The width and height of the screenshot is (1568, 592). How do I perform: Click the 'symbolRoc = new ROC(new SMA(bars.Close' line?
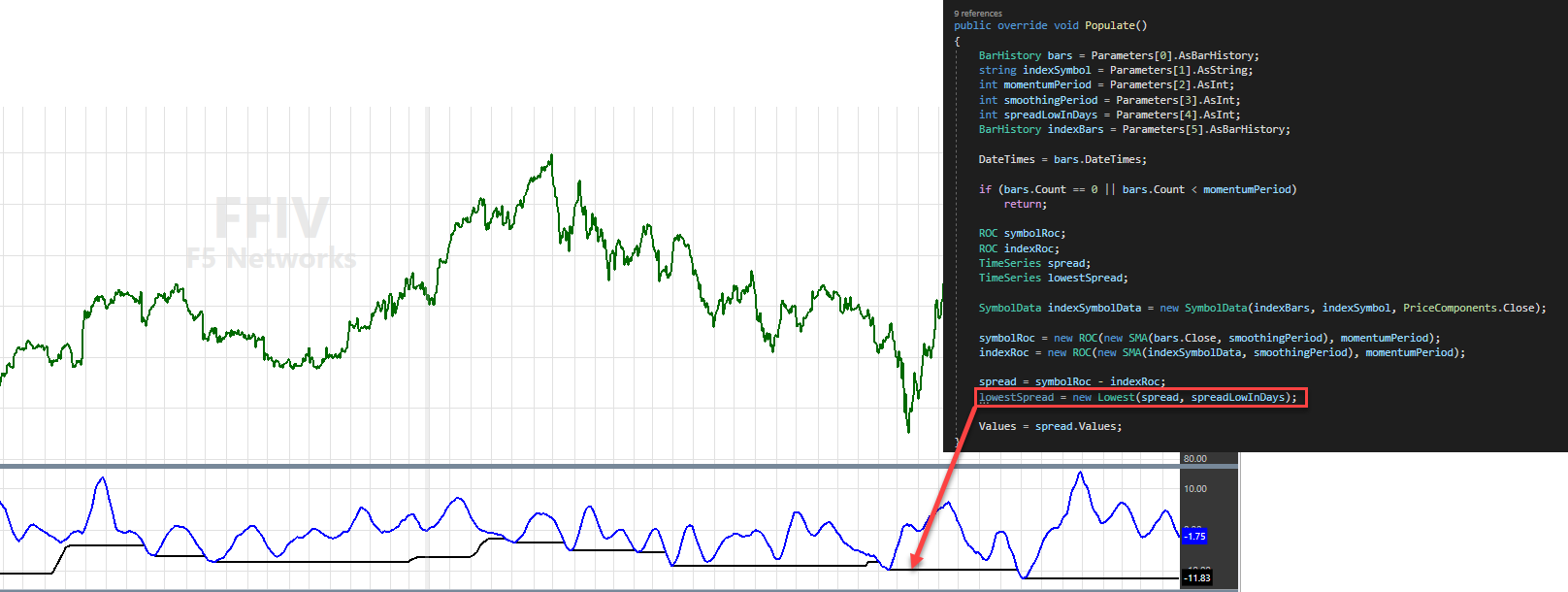[x=1209, y=338]
